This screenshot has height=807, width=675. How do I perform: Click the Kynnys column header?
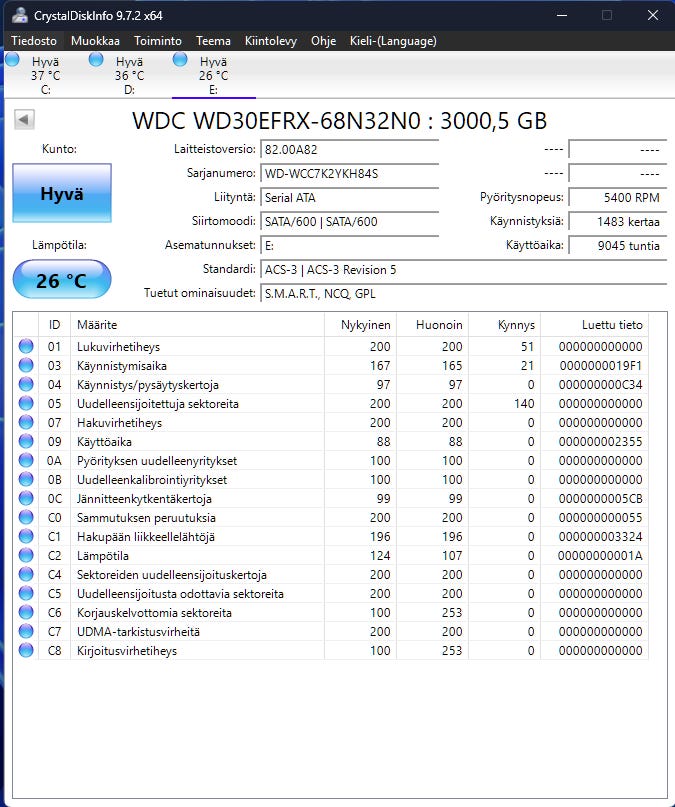point(505,325)
